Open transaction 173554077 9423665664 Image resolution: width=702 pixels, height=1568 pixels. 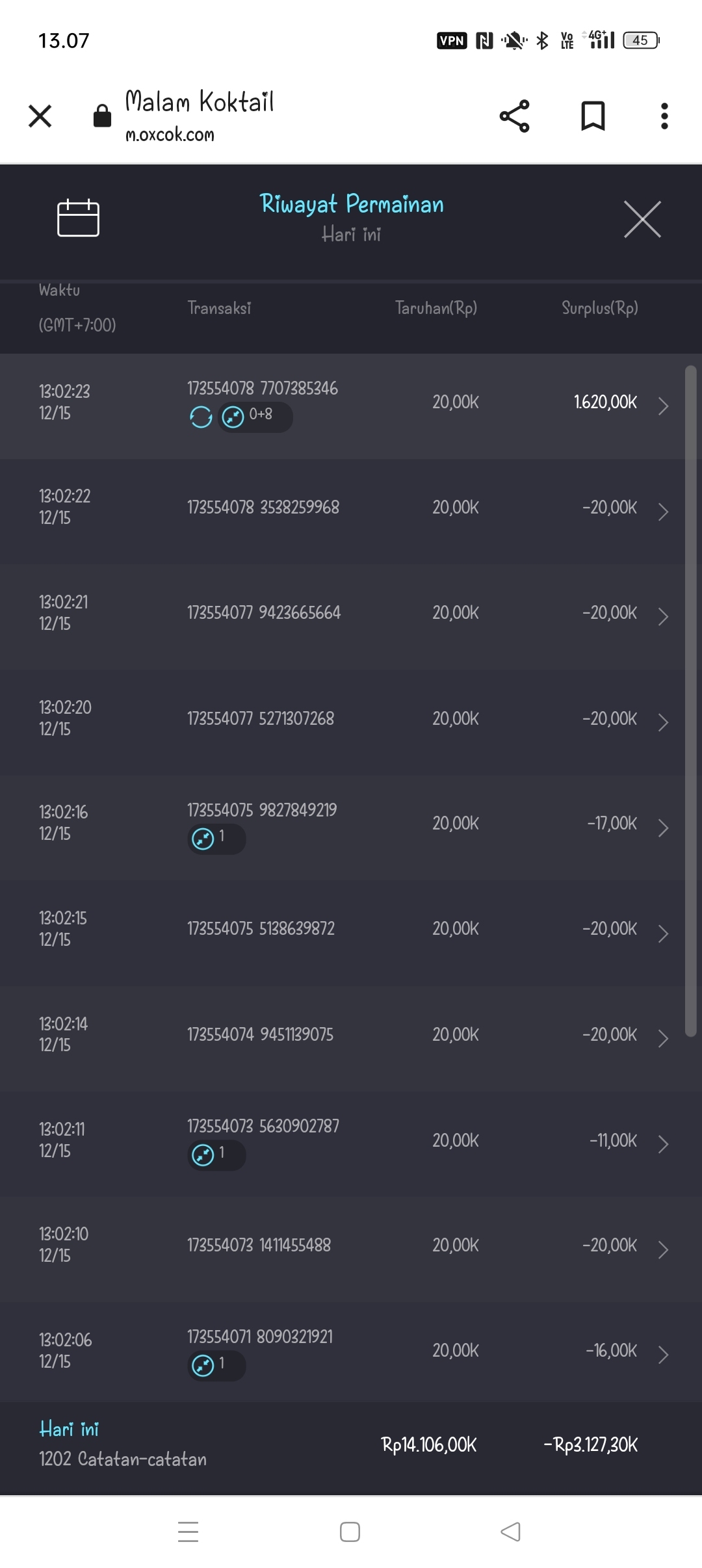264,613
